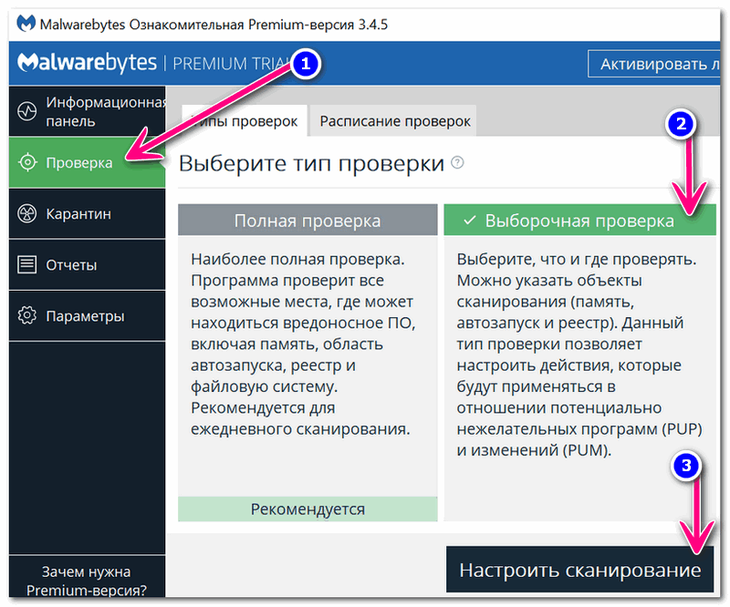Click the Malwarebytes logo in blue header
Screen dimensions: 730x607
tap(87, 63)
